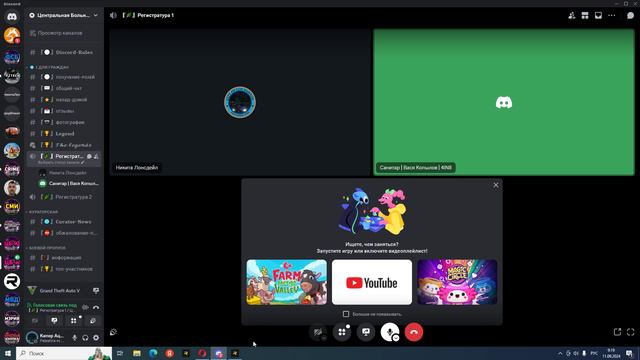Open inbox icon in call header
Image resolution: width=640 pixels, height=360 pixels.
(598, 16)
